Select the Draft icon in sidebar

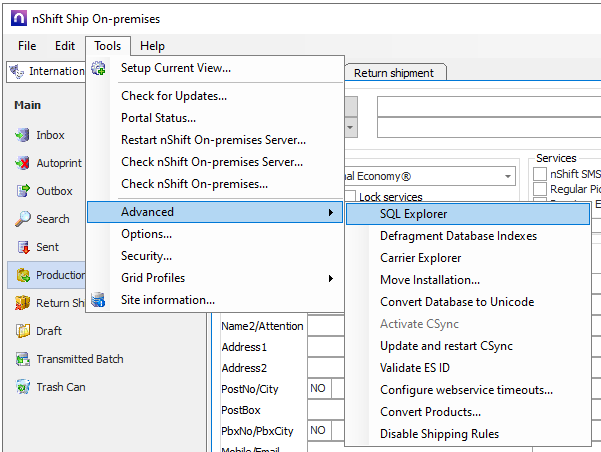[23, 331]
